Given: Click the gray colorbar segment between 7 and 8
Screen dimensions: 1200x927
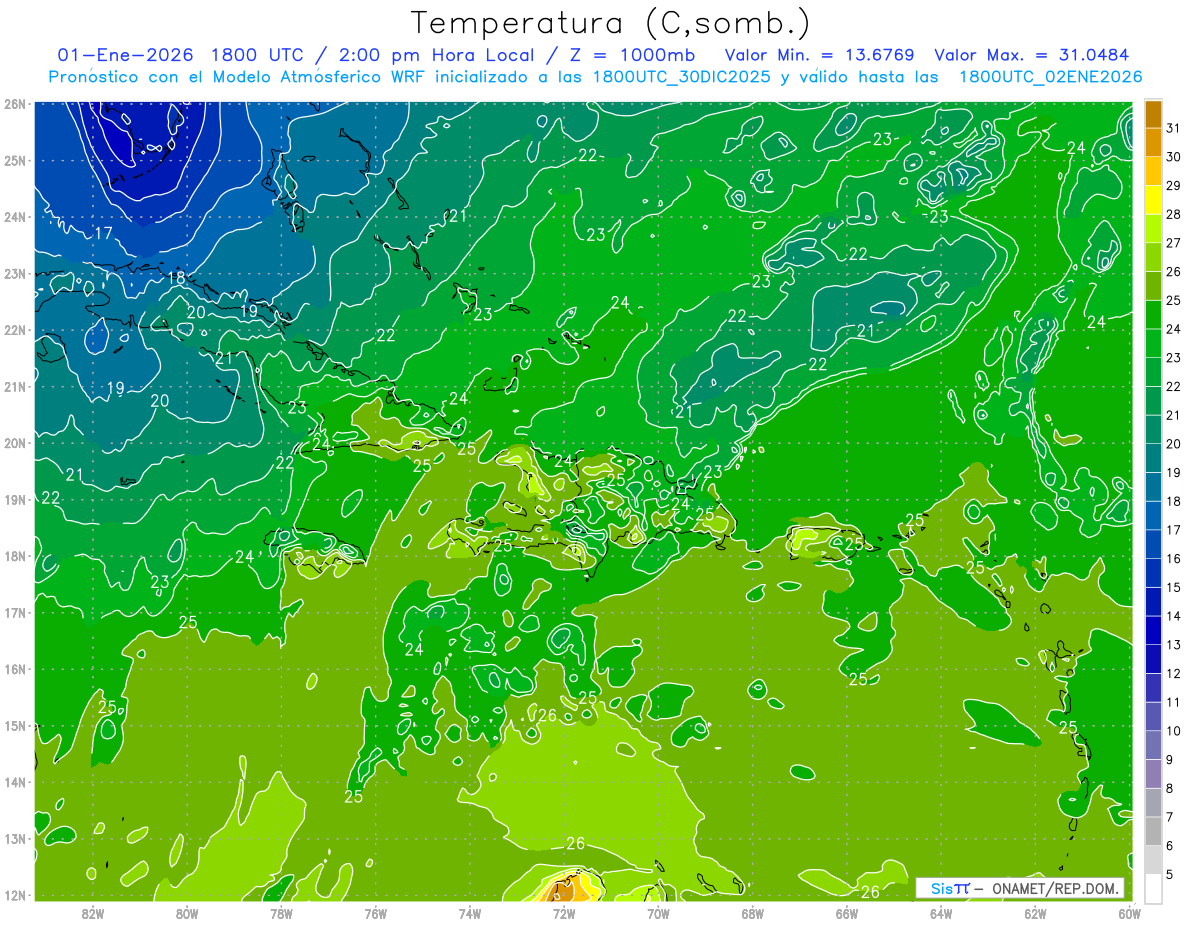Looking at the screenshot, I should tap(1153, 802).
